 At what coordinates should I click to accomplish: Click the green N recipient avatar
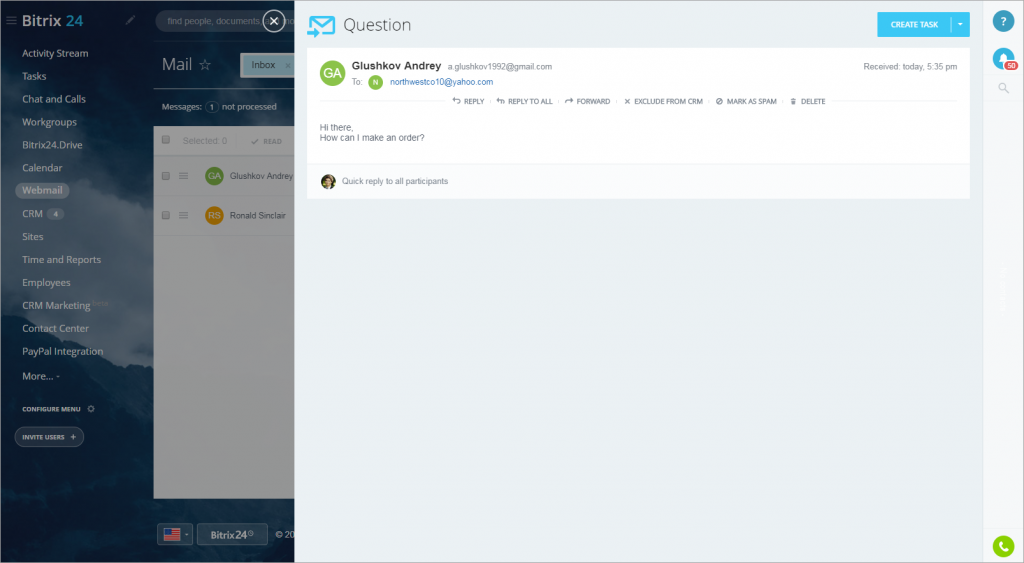pyautogui.click(x=376, y=82)
